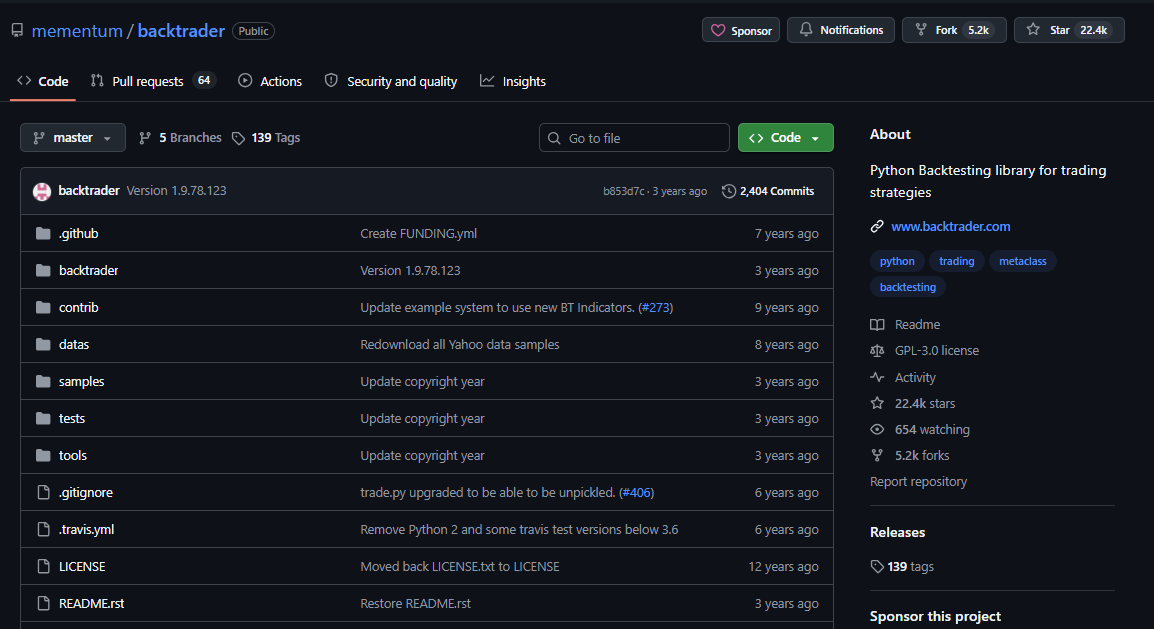Viewport: 1154px width, 629px height.
Task: View the 5 Branches link
Action: click(180, 138)
